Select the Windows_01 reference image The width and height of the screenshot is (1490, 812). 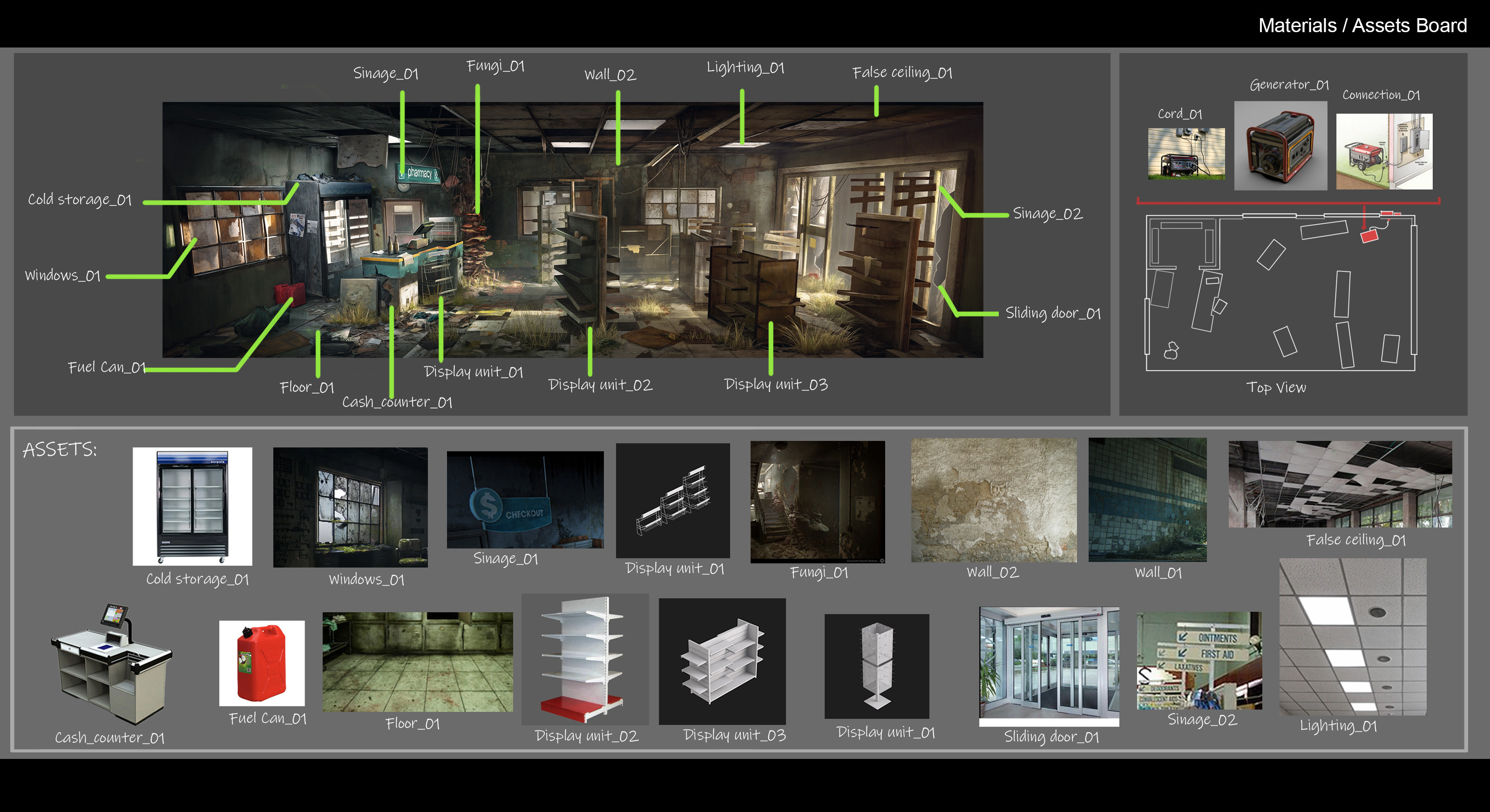click(350, 507)
